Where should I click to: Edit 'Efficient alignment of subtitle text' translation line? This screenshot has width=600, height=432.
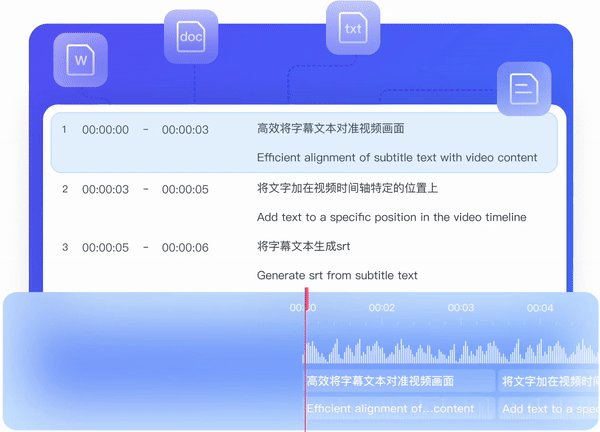tap(396, 158)
